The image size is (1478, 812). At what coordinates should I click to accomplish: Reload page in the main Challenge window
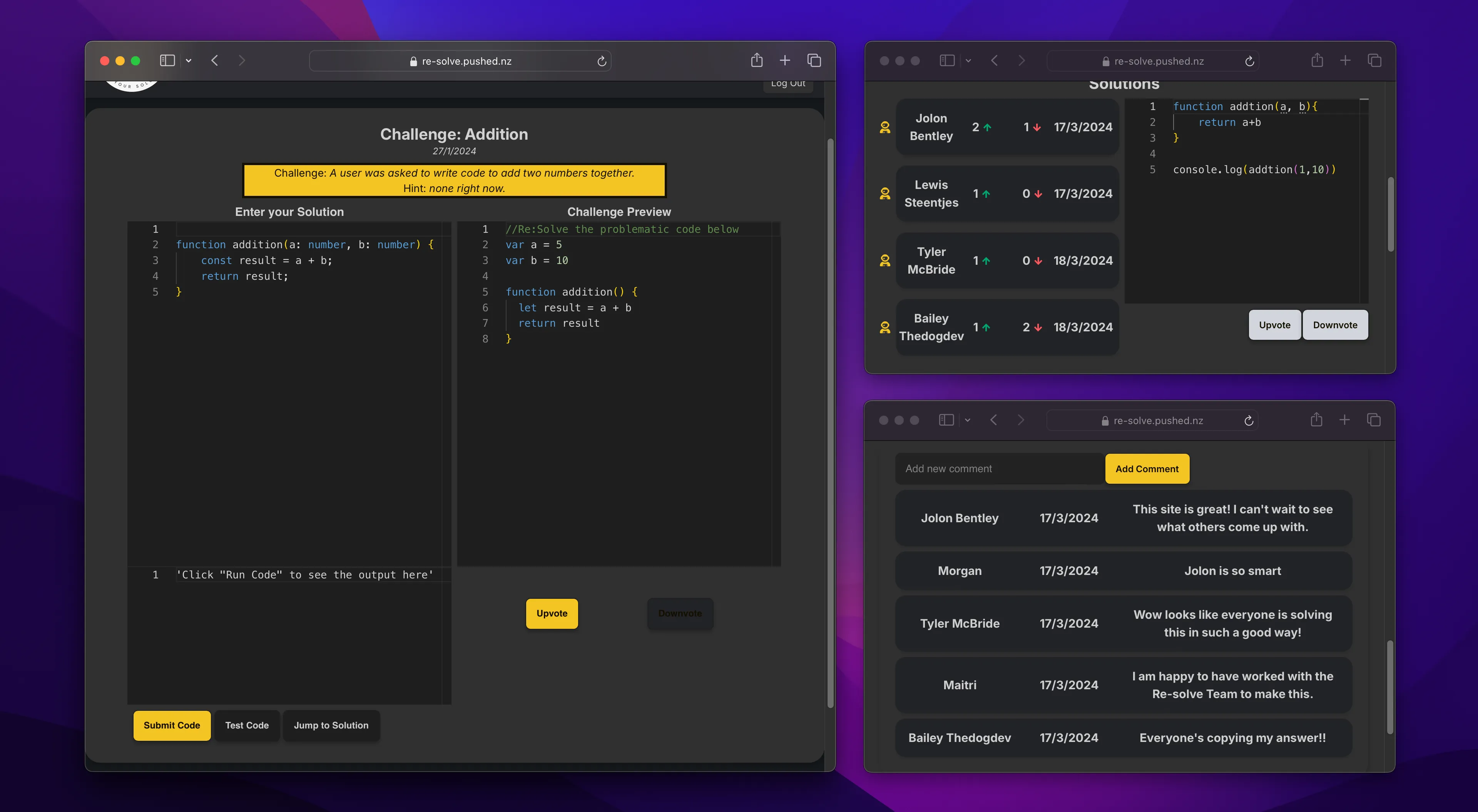coord(601,61)
